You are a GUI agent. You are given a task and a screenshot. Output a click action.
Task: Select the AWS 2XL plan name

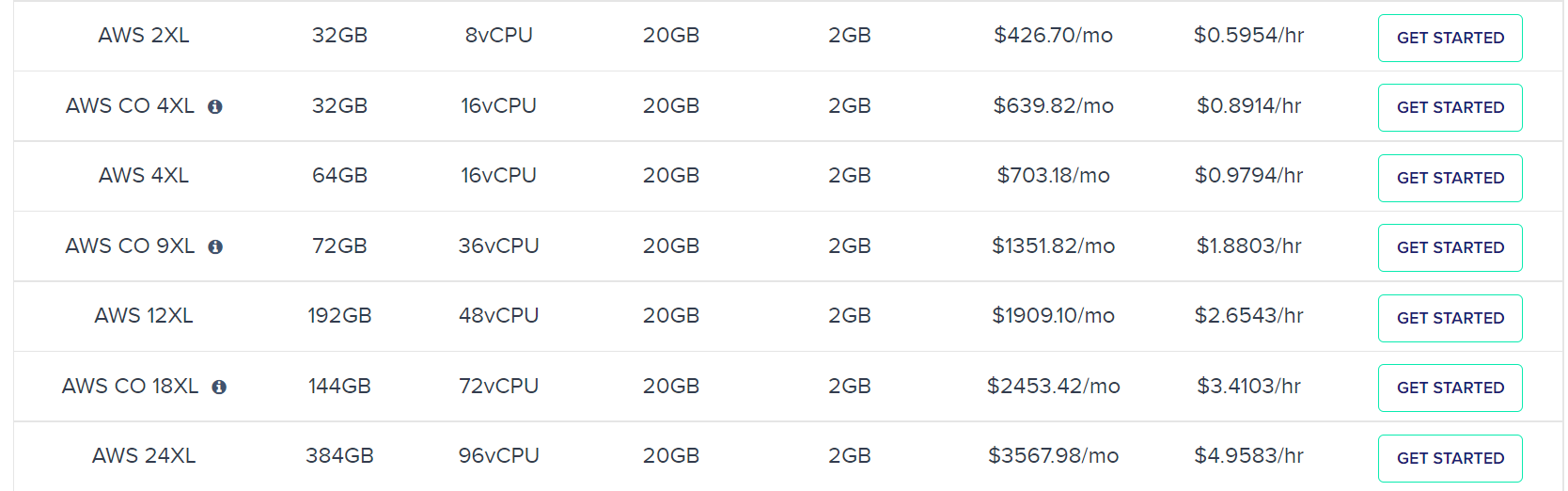(144, 36)
